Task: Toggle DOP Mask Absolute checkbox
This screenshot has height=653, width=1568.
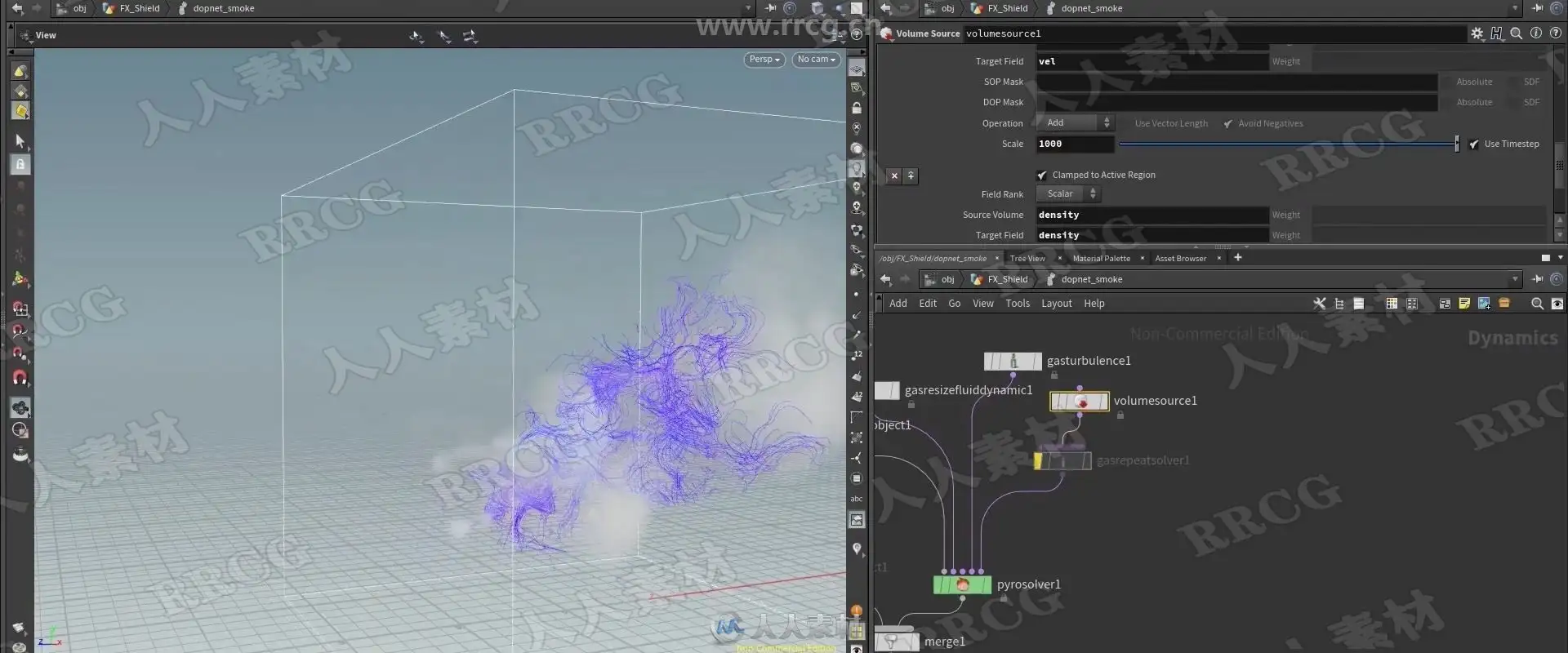Action: (x=1446, y=102)
